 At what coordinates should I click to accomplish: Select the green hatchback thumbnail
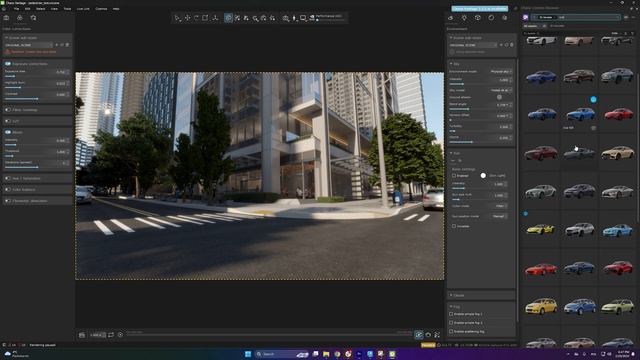(x=618, y=307)
